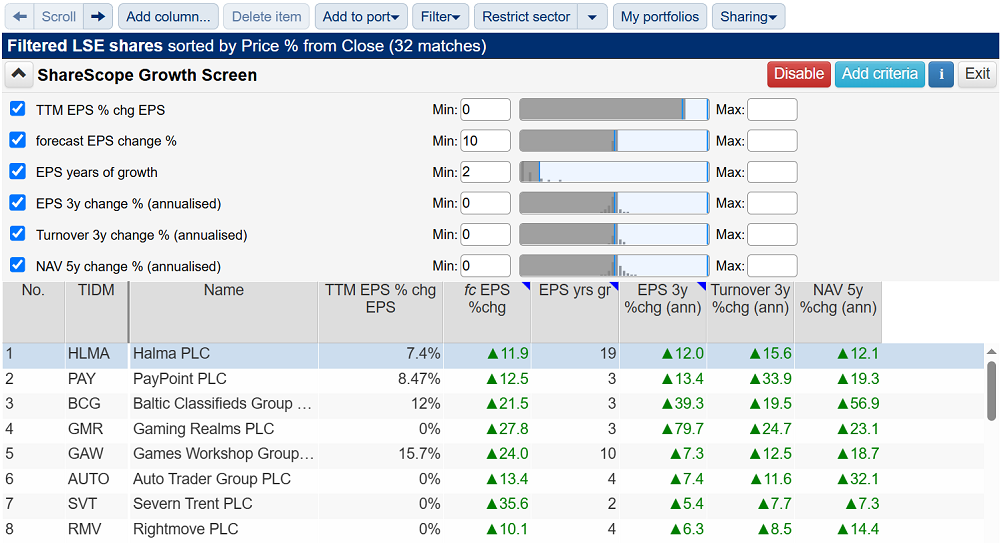
Task: Open the blue info button
Action: (941, 74)
